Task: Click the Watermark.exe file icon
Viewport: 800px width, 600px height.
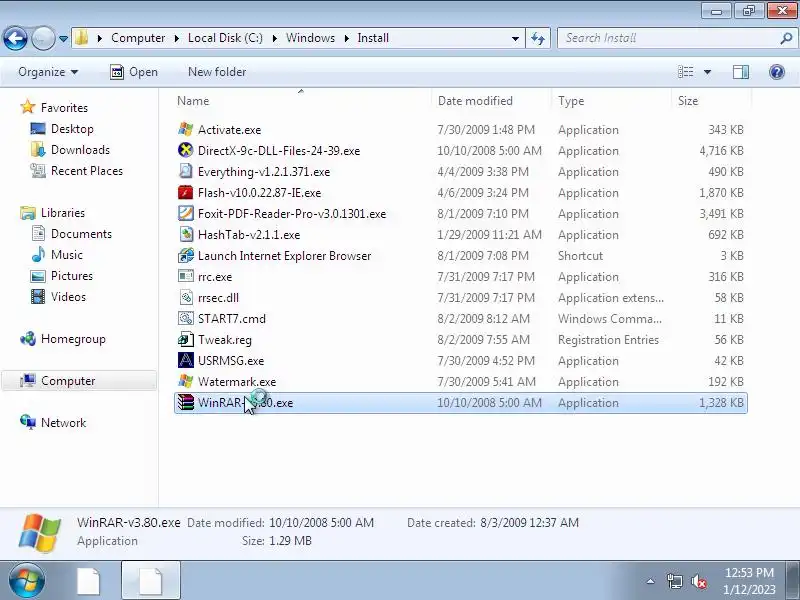Action: (186, 381)
